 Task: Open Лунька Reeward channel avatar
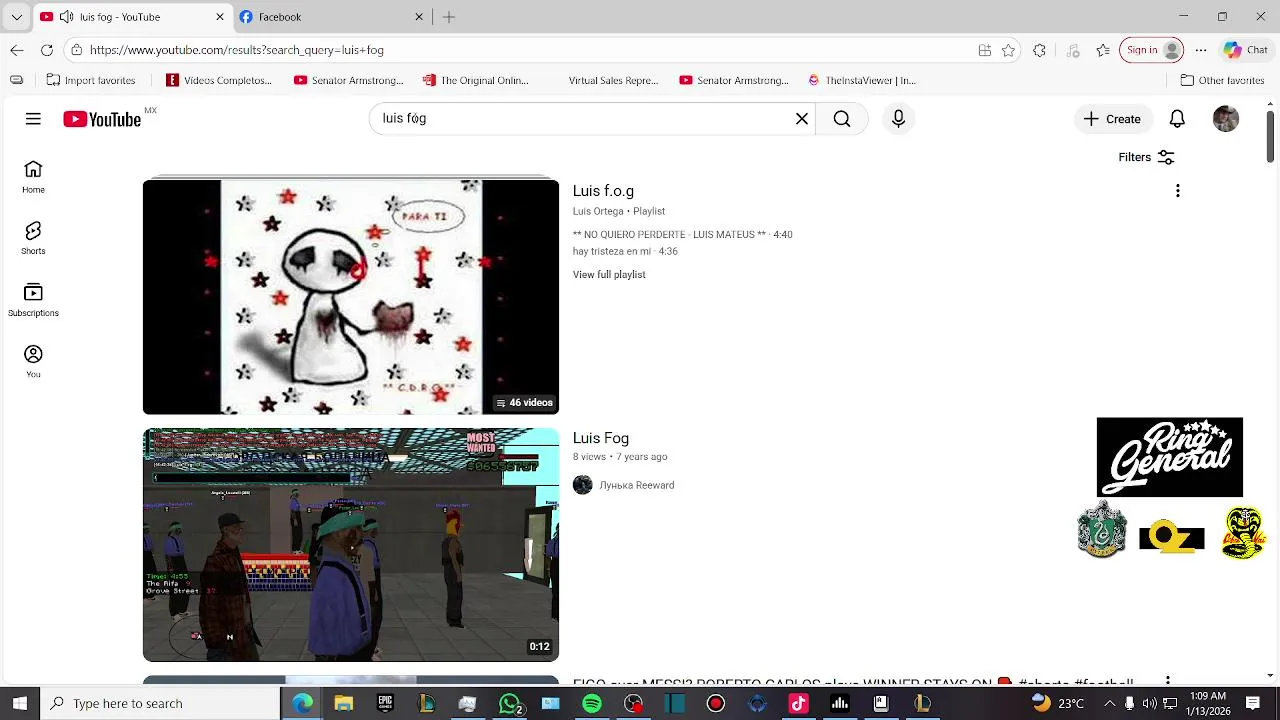point(582,485)
